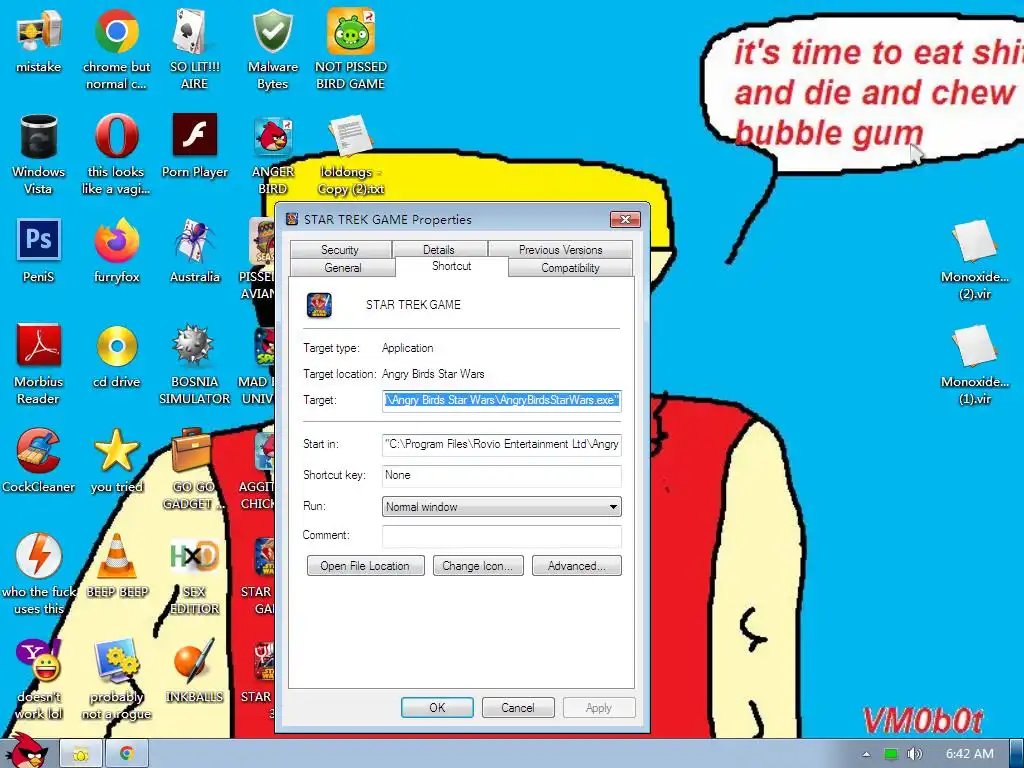Confirm the properties with OK
1024x768 pixels.
(x=437, y=707)
